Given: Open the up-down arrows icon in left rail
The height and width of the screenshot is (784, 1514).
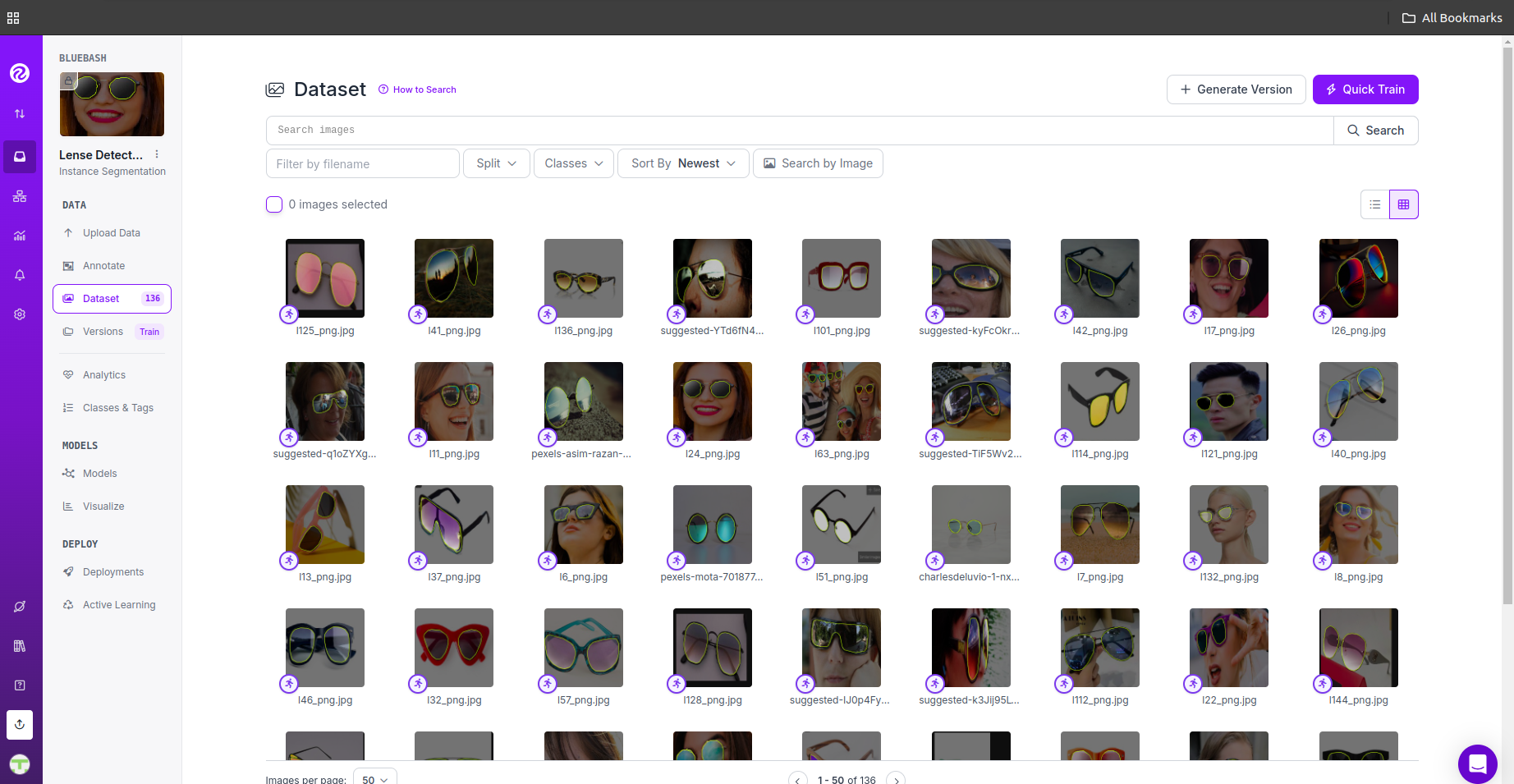Looking at the screenshot, I should [x=20, y=113].
